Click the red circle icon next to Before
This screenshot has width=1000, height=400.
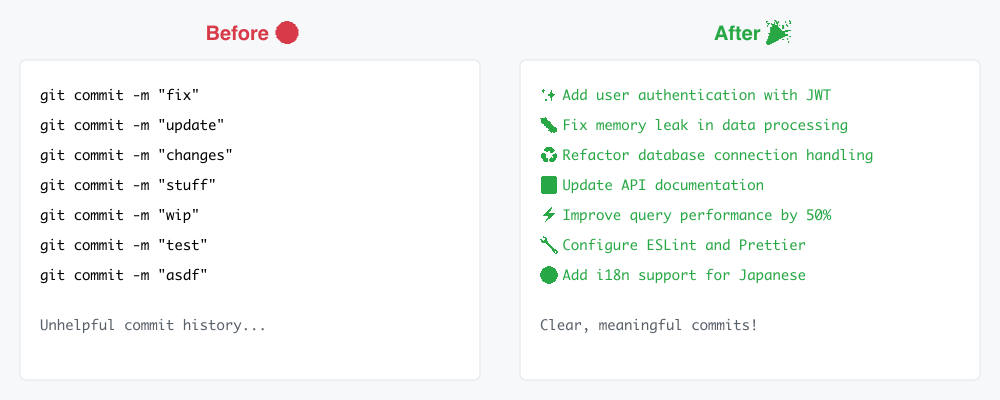(287, 33)
